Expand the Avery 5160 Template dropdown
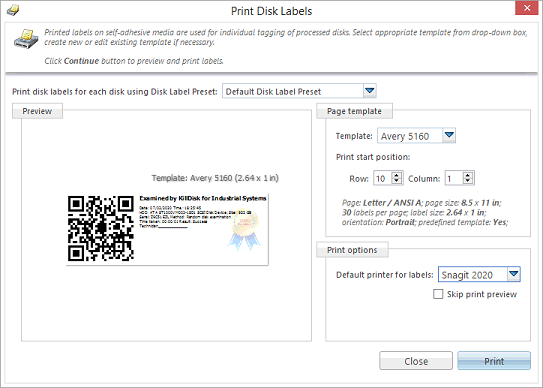Screen dimensions: 543x388 [449, 135]
